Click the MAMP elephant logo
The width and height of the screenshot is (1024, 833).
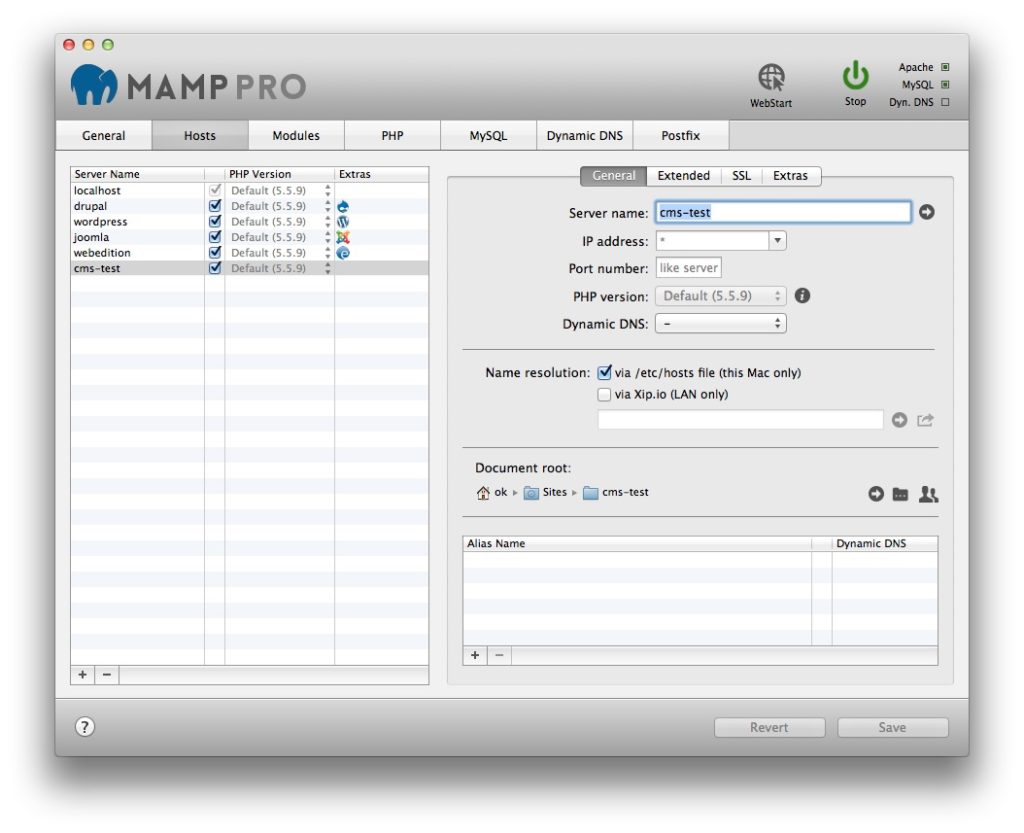(x=94, y=84)
